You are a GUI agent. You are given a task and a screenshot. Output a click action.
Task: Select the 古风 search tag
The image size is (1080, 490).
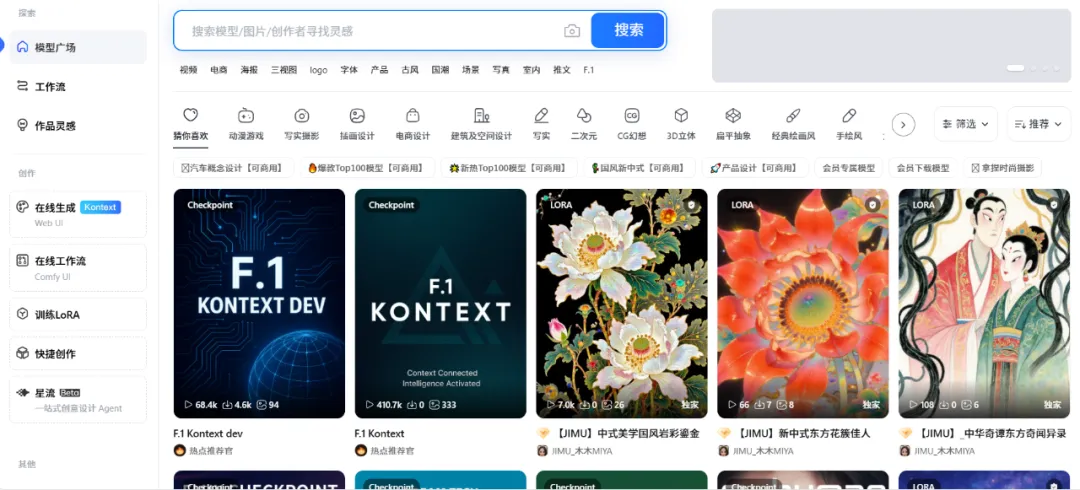click(410, 70)
